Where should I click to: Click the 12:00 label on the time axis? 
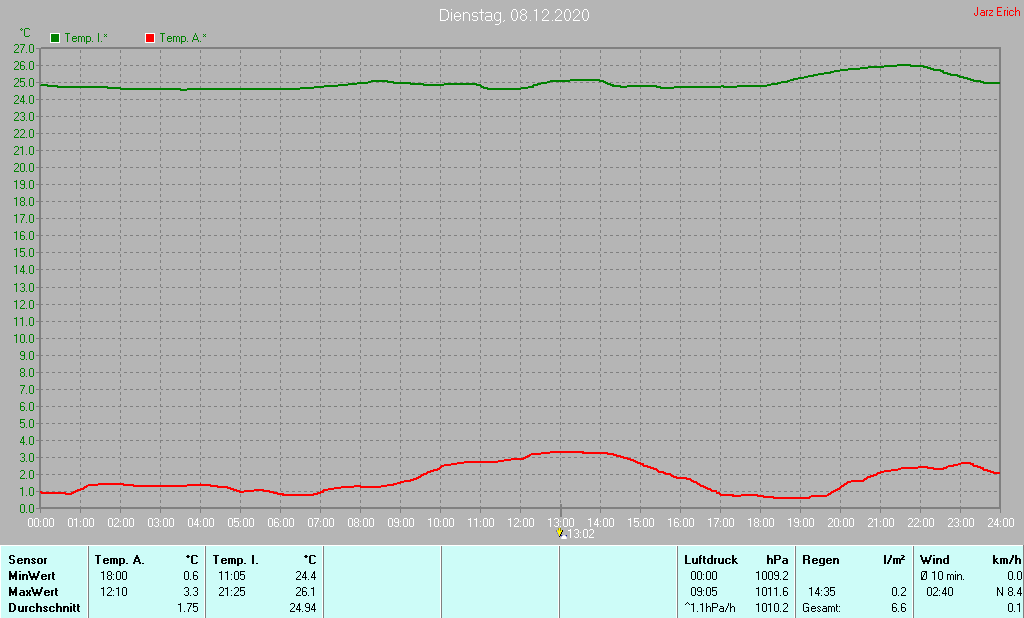[520, 523]
